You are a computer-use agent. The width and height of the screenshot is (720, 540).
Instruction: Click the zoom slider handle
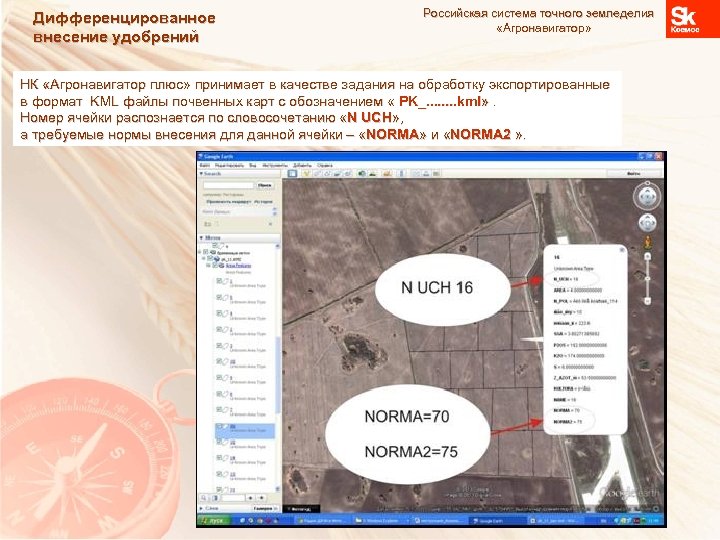pyautogui.click(x=647, y=279)
